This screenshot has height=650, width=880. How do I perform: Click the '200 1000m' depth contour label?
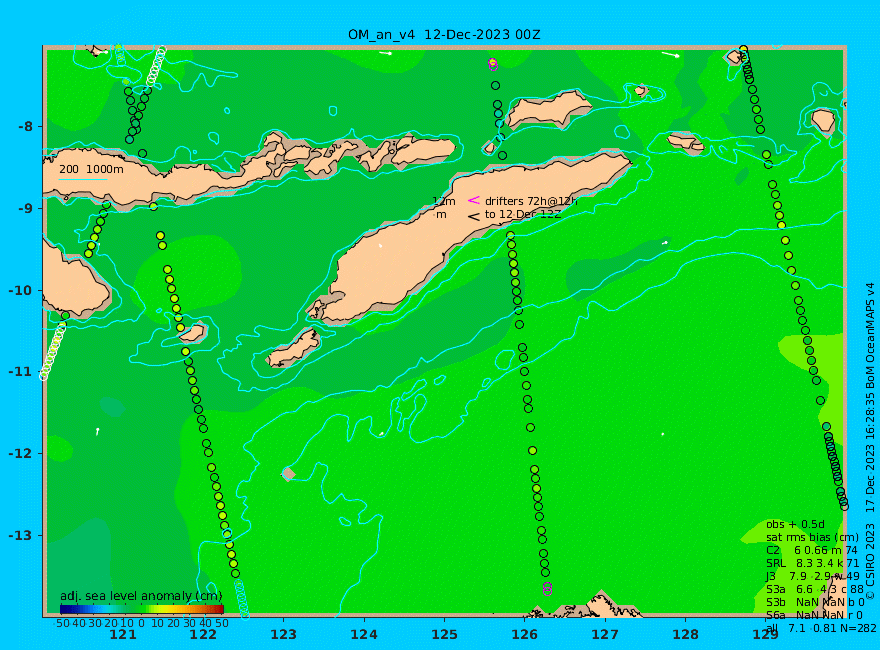coord(91,169)
